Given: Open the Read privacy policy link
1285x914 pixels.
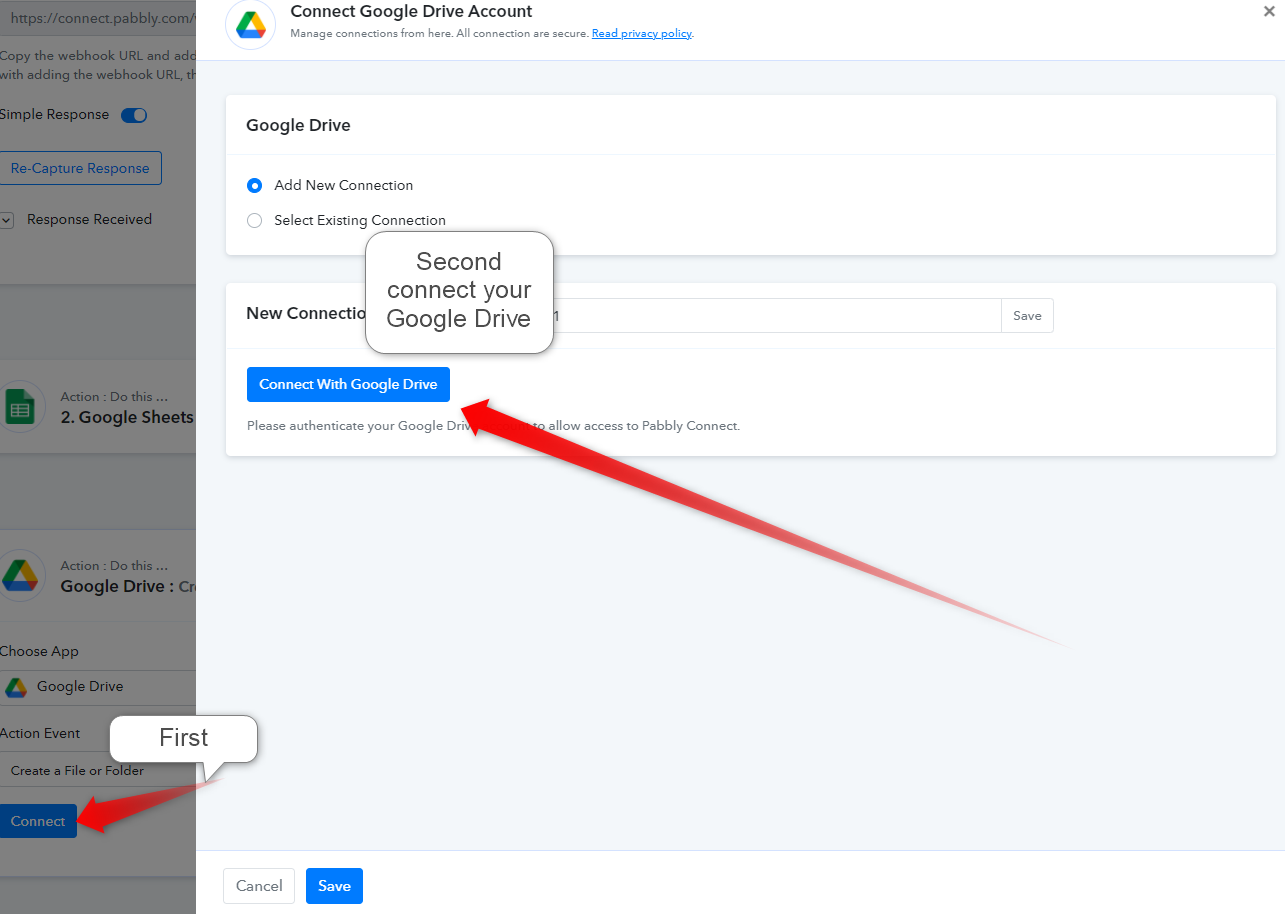Looking at the screenshot, I should pyautogui.click(x=641, y=34).
